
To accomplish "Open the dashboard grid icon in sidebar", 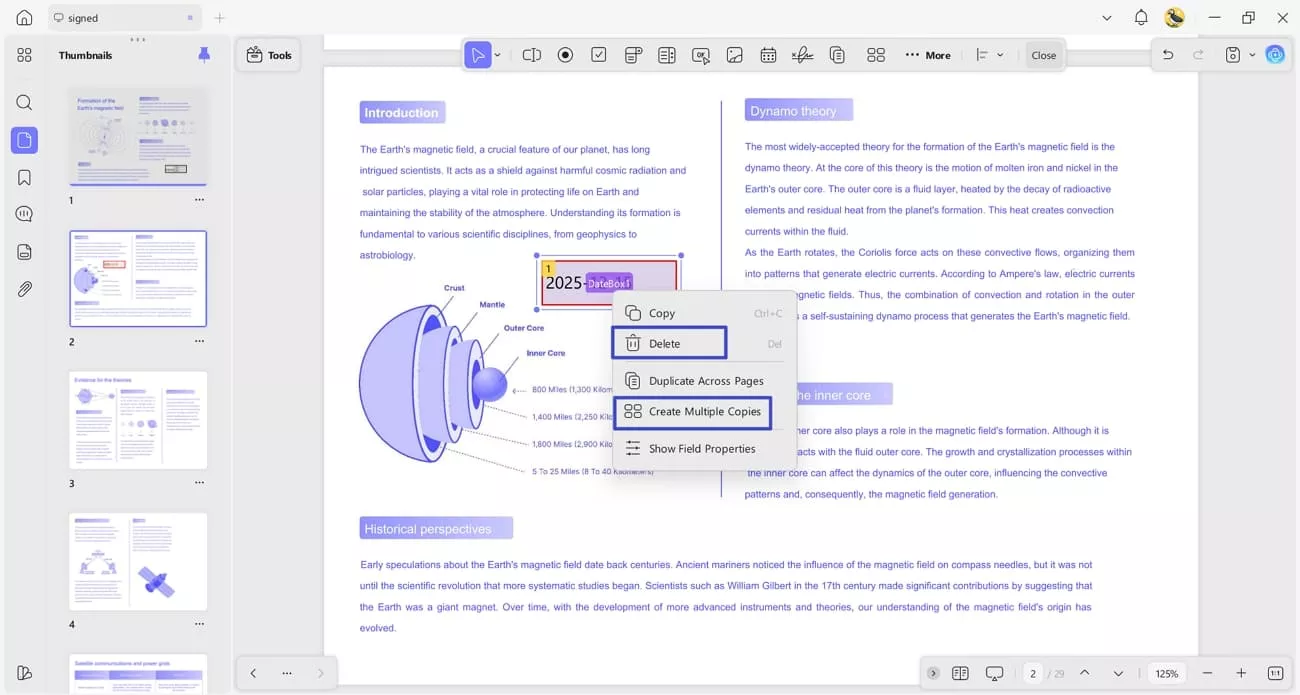I will pos(25,55).
